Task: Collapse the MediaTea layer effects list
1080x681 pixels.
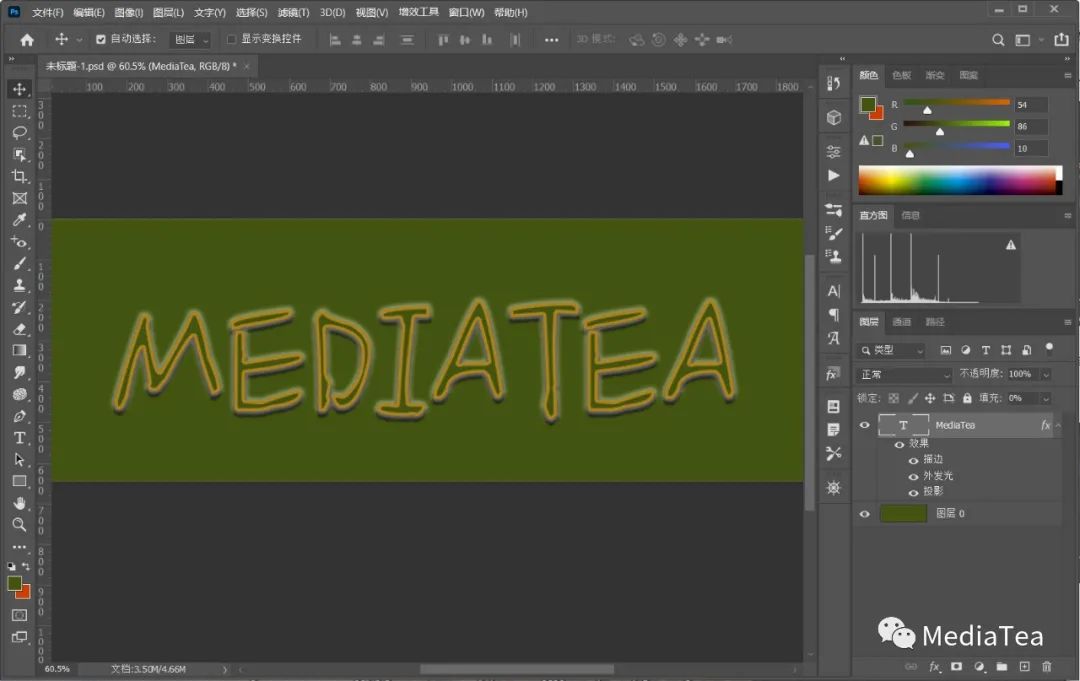Action: [x=1058, y=426]
